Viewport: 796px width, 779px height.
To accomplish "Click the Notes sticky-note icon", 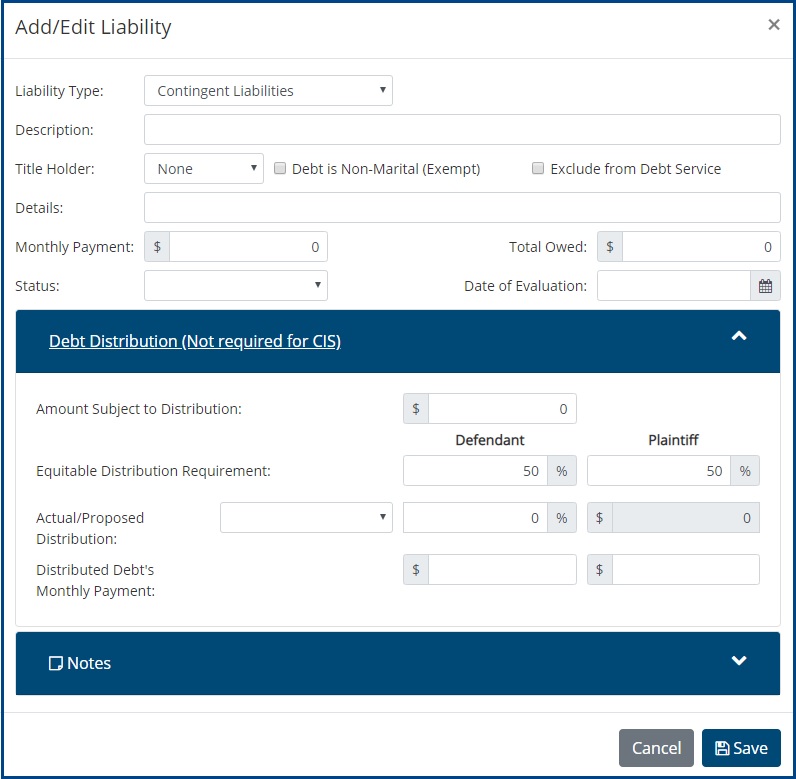I will [x=55, y=663].
